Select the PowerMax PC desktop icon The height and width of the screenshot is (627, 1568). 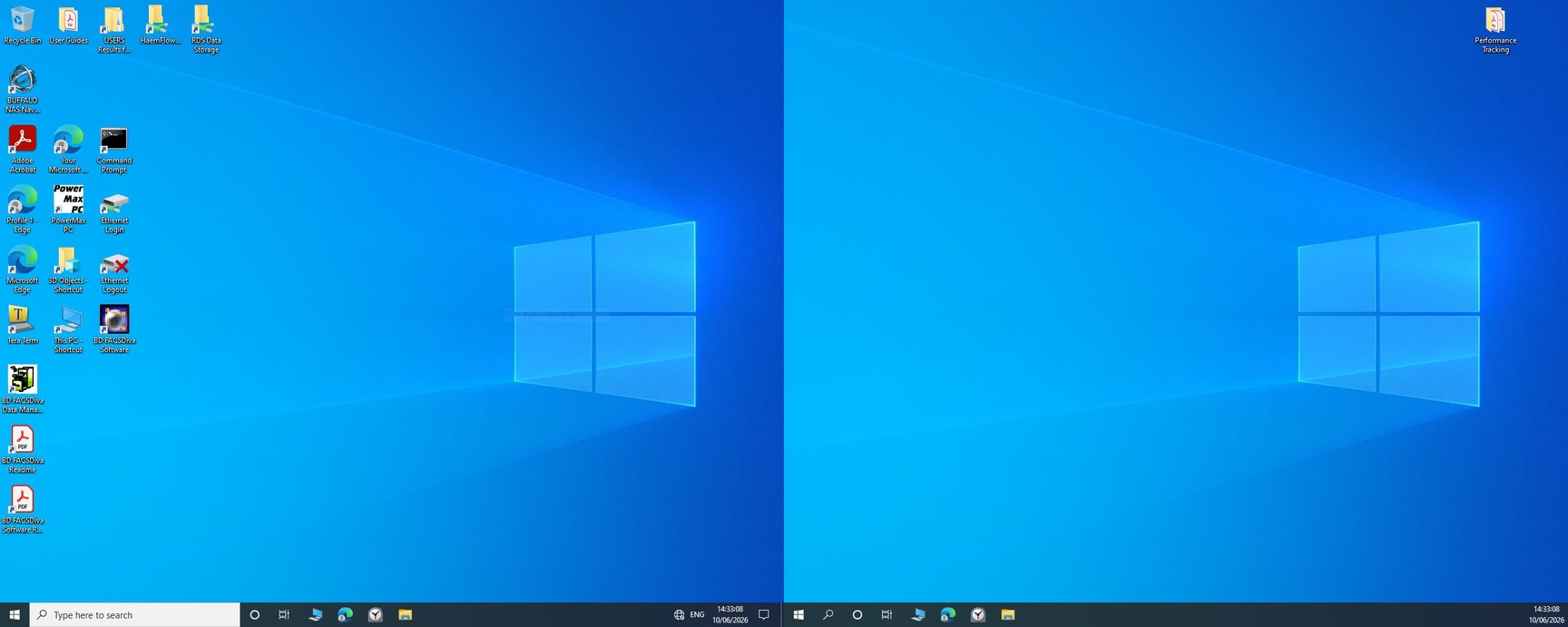(x=69, y=210)
